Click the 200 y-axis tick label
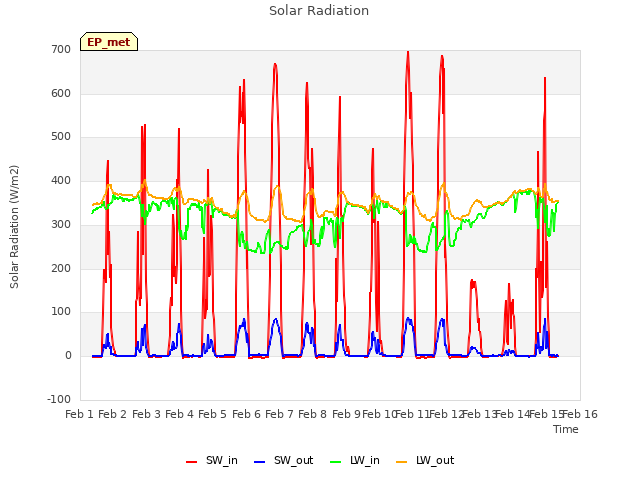Viewport: 640px width, 480px height. tap(61, 269)
